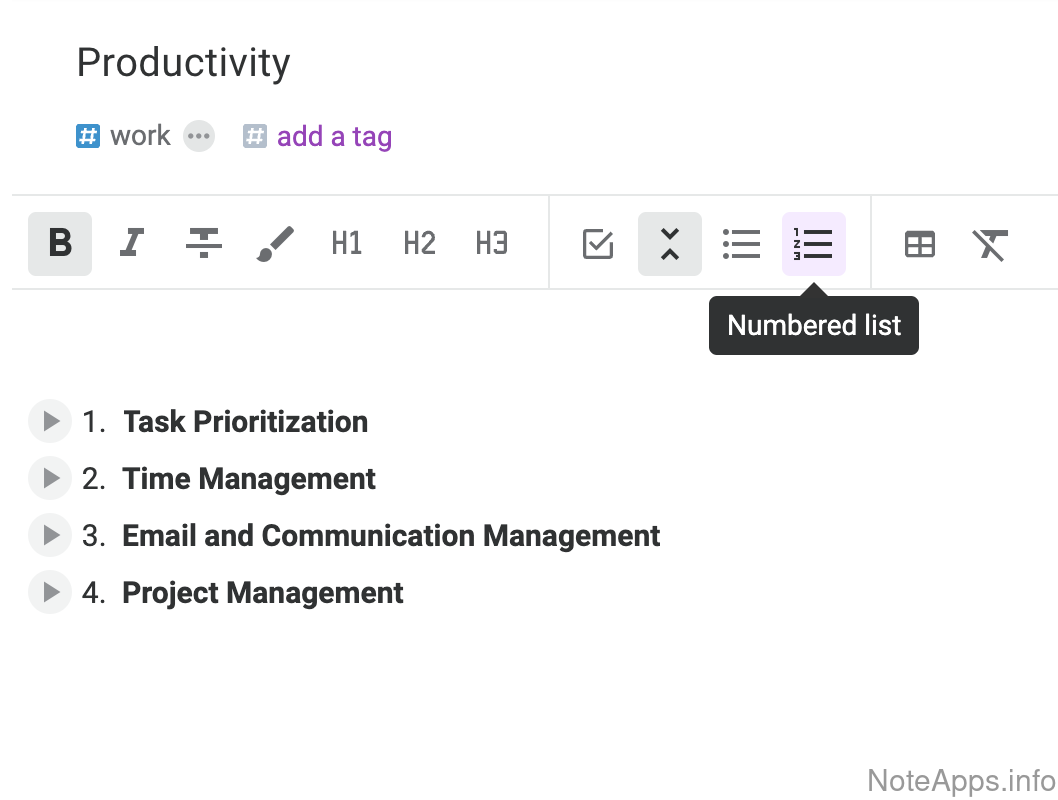Apply H1 heading style
This screenshot has height=800, width=1058.
click(347, 243)
